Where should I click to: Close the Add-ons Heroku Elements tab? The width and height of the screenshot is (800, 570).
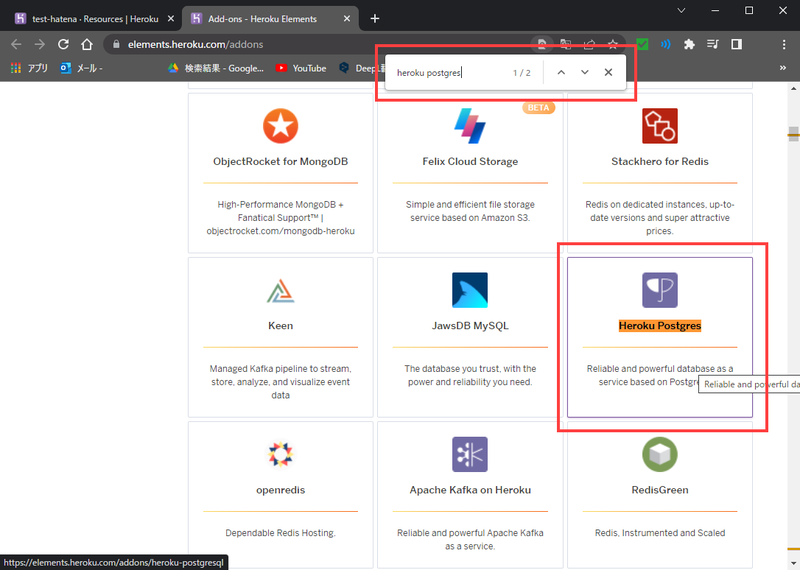coord(347,19)
